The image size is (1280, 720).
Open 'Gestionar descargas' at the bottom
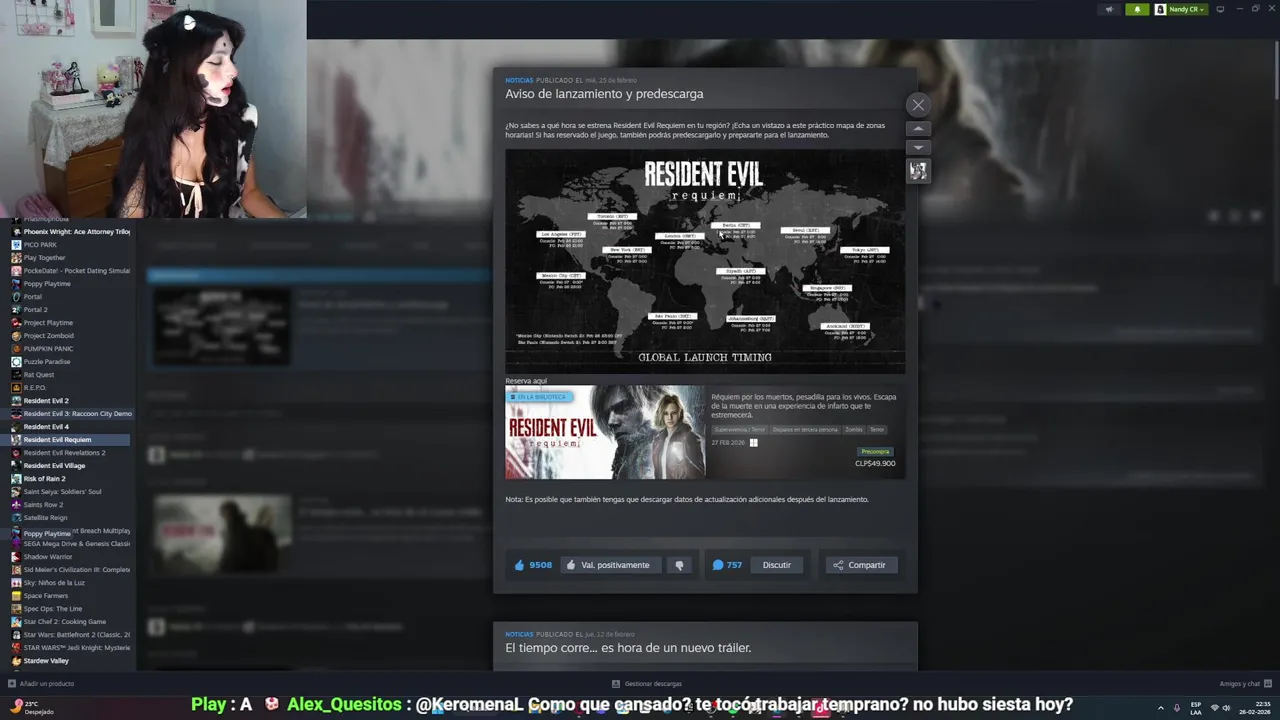pyautogui.click(x=647, y=684)
